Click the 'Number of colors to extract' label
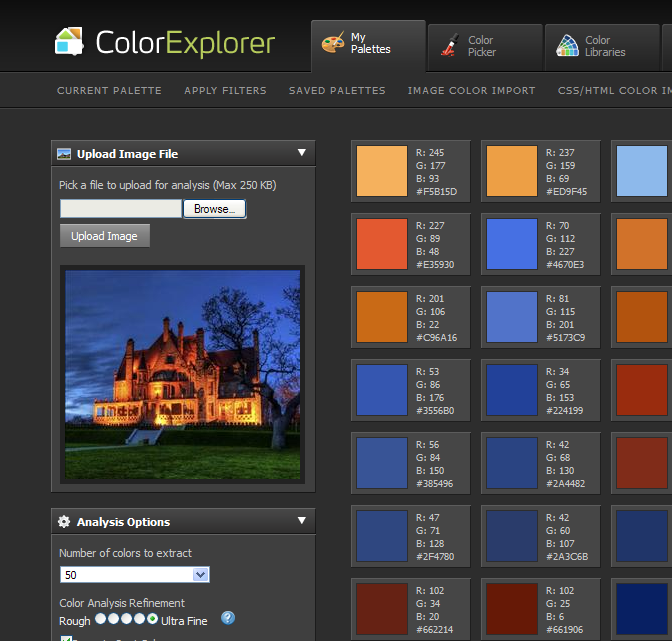Image resolution: width=672 pixels, height=641 pixels. [x=125, y=553]
